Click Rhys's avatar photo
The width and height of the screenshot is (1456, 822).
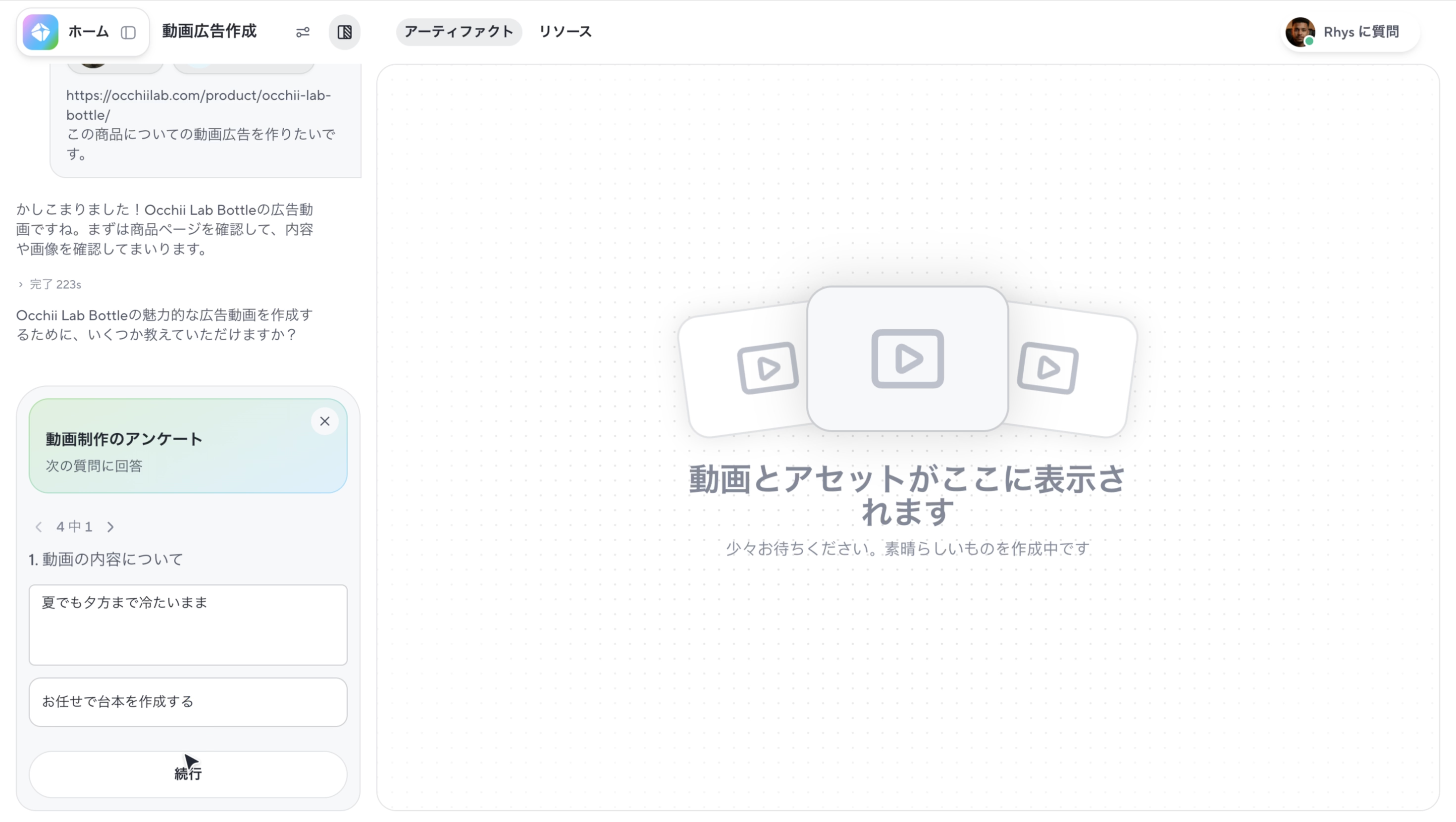[x=1300, y=32]
